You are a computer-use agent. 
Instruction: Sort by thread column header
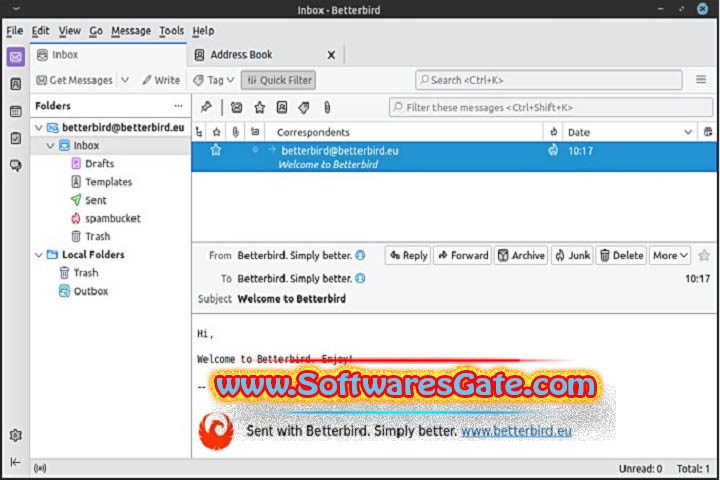[x=199, y=132]
